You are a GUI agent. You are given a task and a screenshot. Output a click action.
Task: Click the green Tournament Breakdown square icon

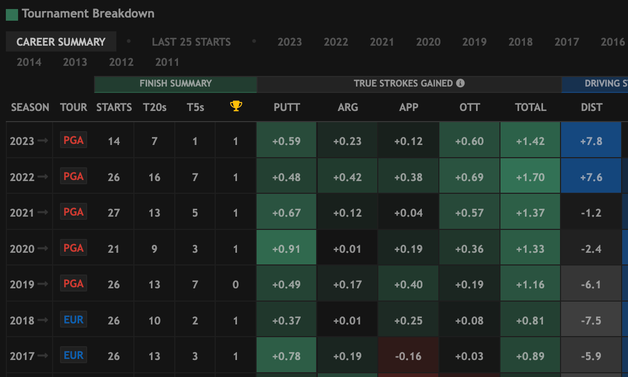point(12,15)
